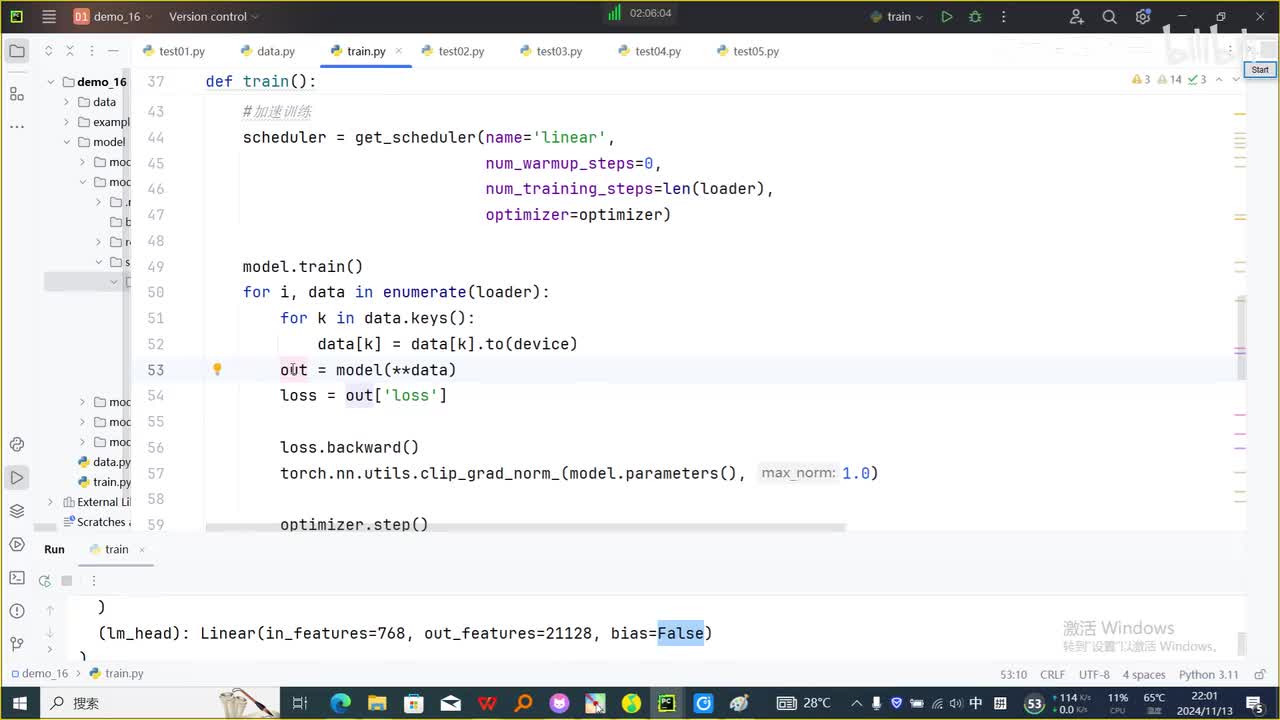
Task: Close the train Run tab
Action: click(x=142, y=549)
